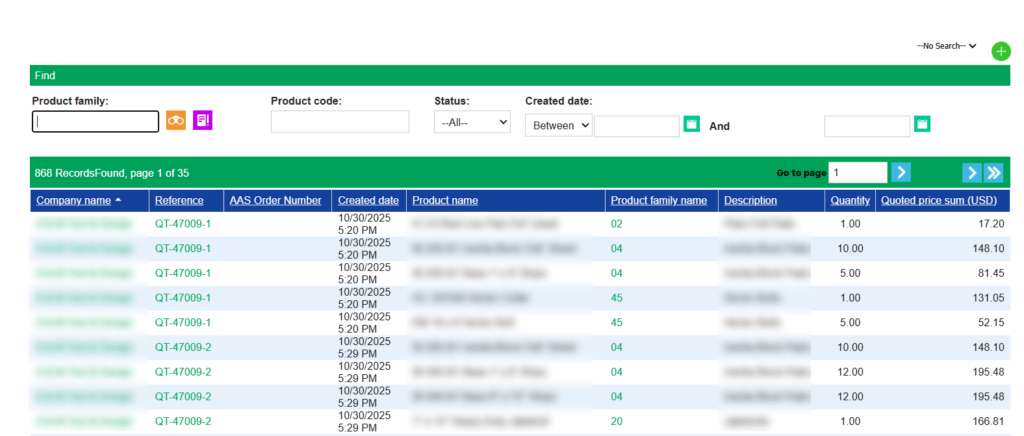
Task: Open the first QT-47009-1 reference link
Action: (x=183, y=224)
